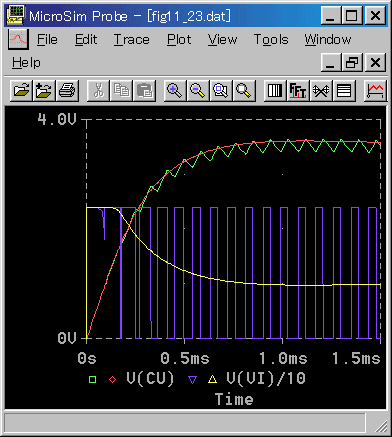This screenshot has width=392, height=437.
Task: Open the View menu
Action: point(222,39)
